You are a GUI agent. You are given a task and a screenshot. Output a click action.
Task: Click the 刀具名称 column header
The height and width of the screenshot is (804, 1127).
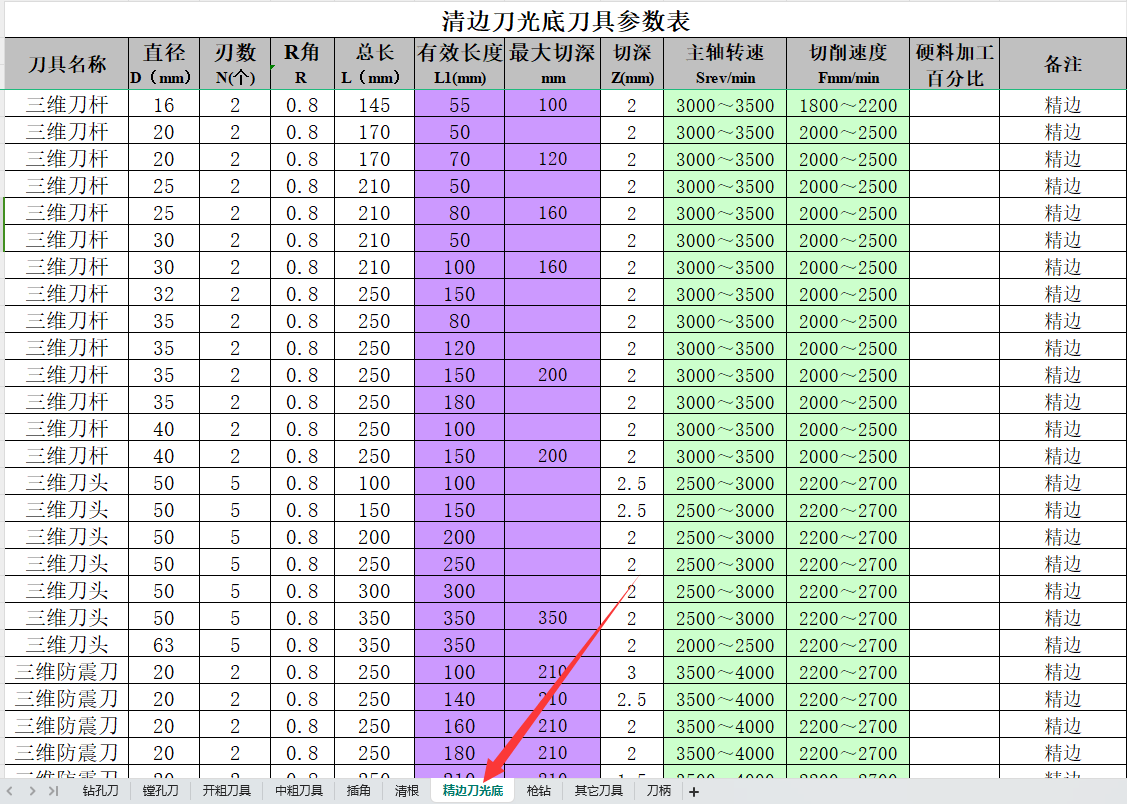click(x=67, y=64)
